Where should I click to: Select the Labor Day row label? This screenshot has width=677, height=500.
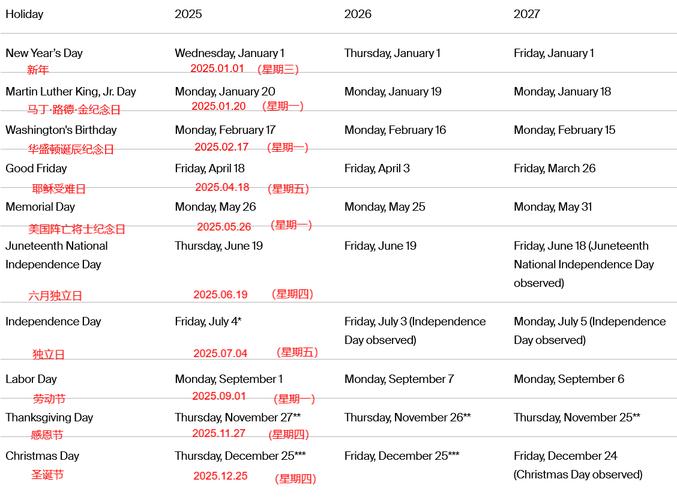pos(31,380)
